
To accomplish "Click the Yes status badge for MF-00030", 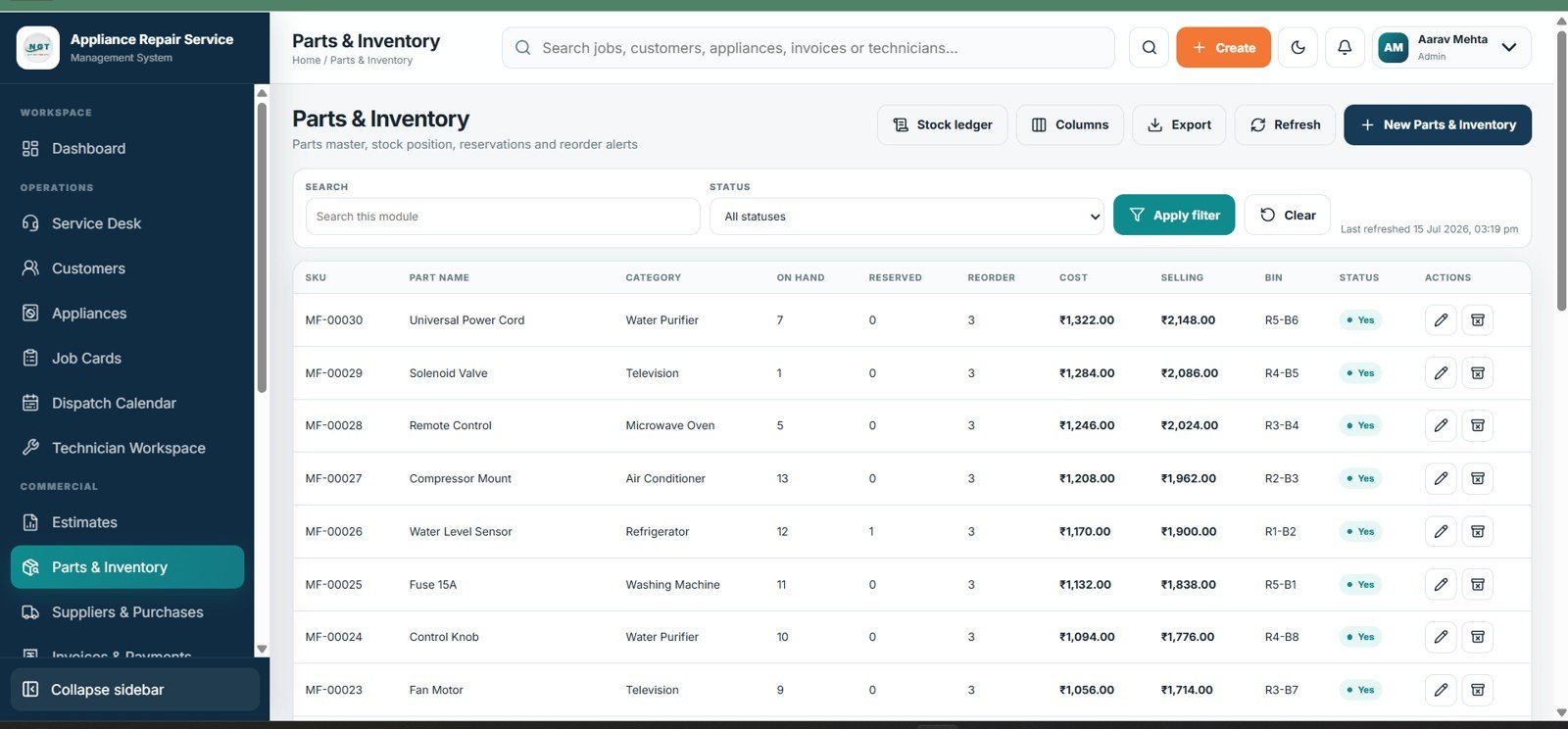I will (x=1360, y=320).
